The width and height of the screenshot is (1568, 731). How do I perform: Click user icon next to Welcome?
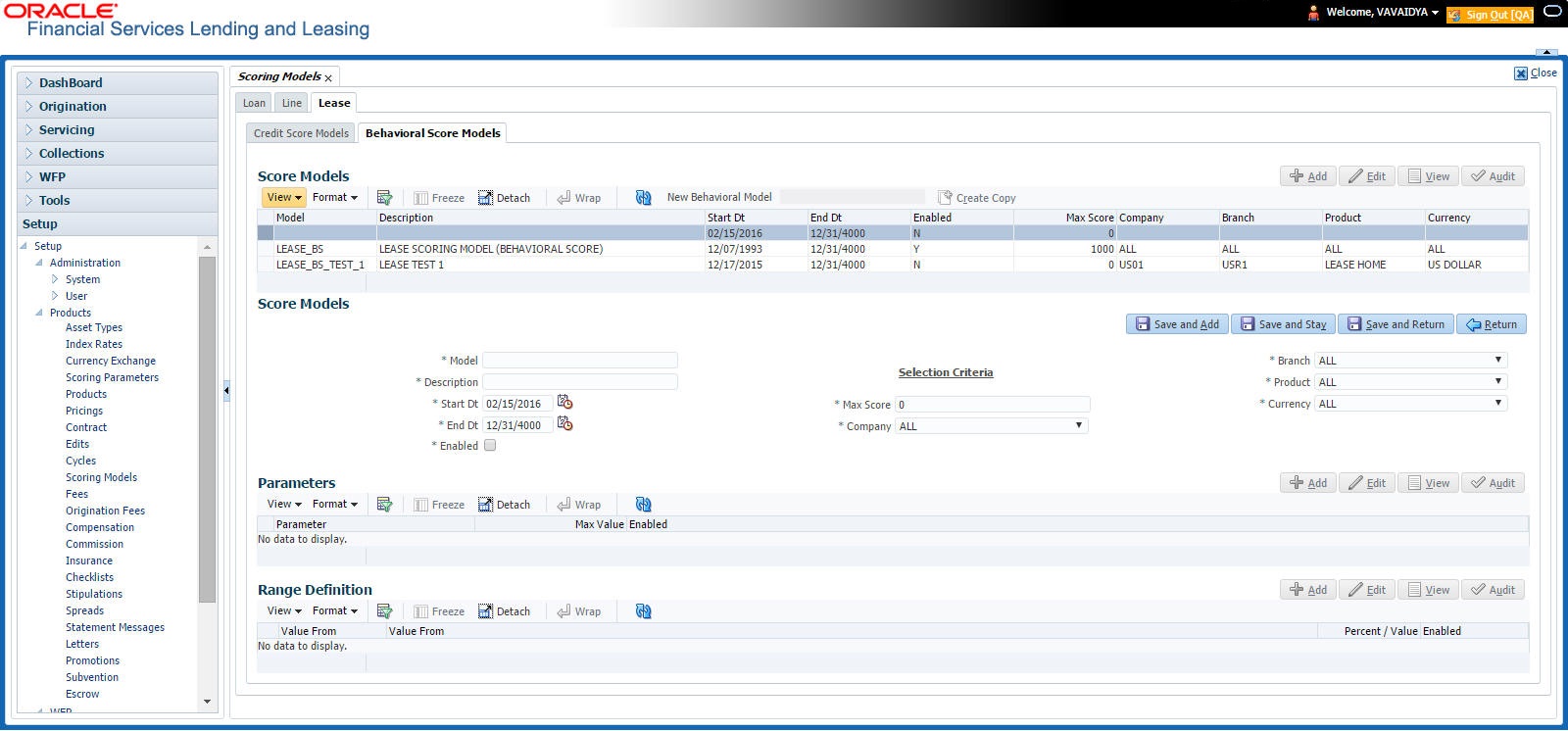[1313, 13]
